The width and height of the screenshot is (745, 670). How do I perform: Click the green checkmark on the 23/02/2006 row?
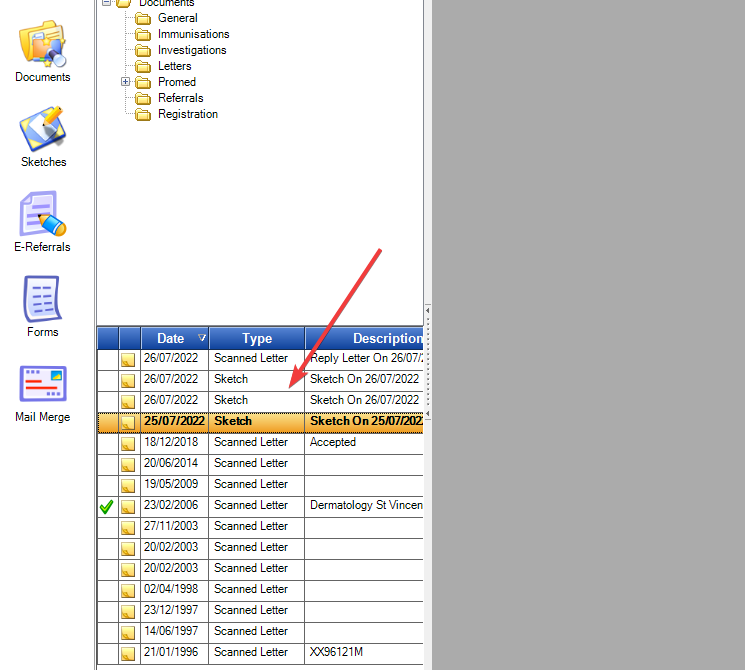pos(107,506)
